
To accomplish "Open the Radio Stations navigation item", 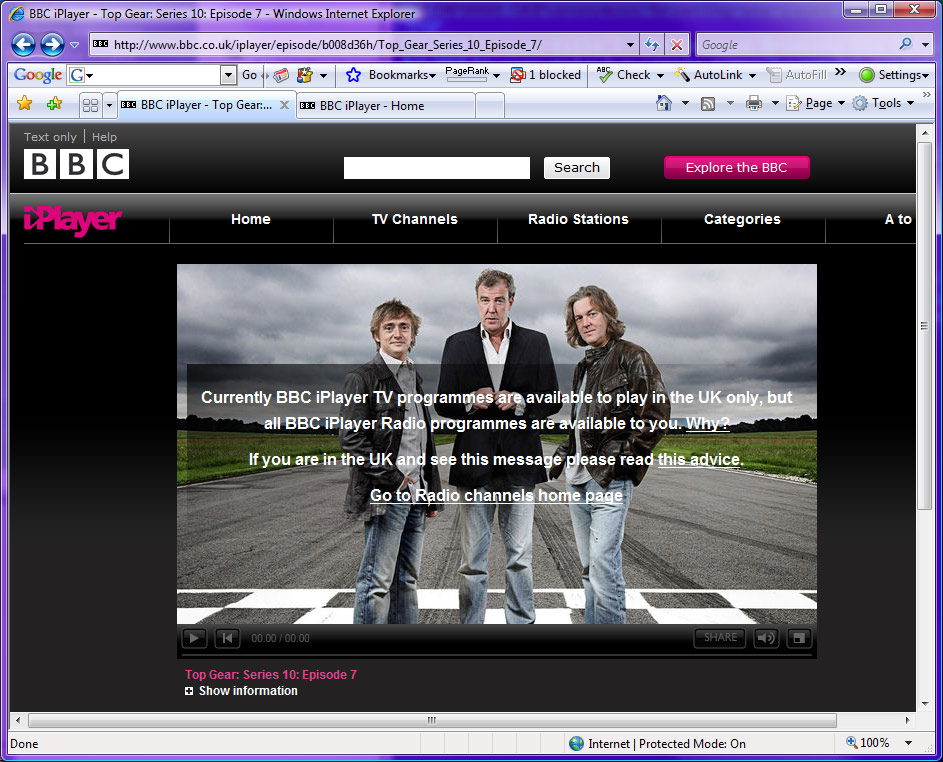I will point(579,220).
